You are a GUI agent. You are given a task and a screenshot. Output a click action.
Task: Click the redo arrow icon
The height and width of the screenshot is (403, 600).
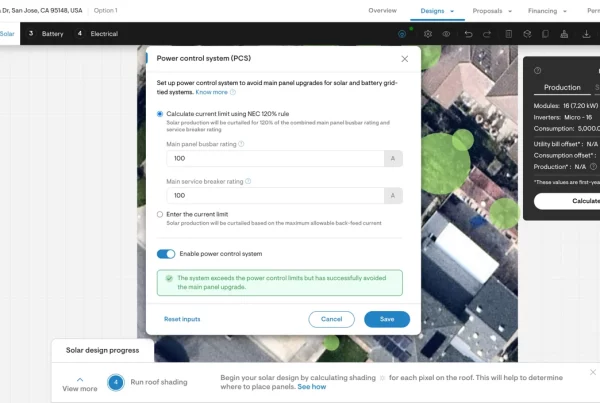coord(486,33)
